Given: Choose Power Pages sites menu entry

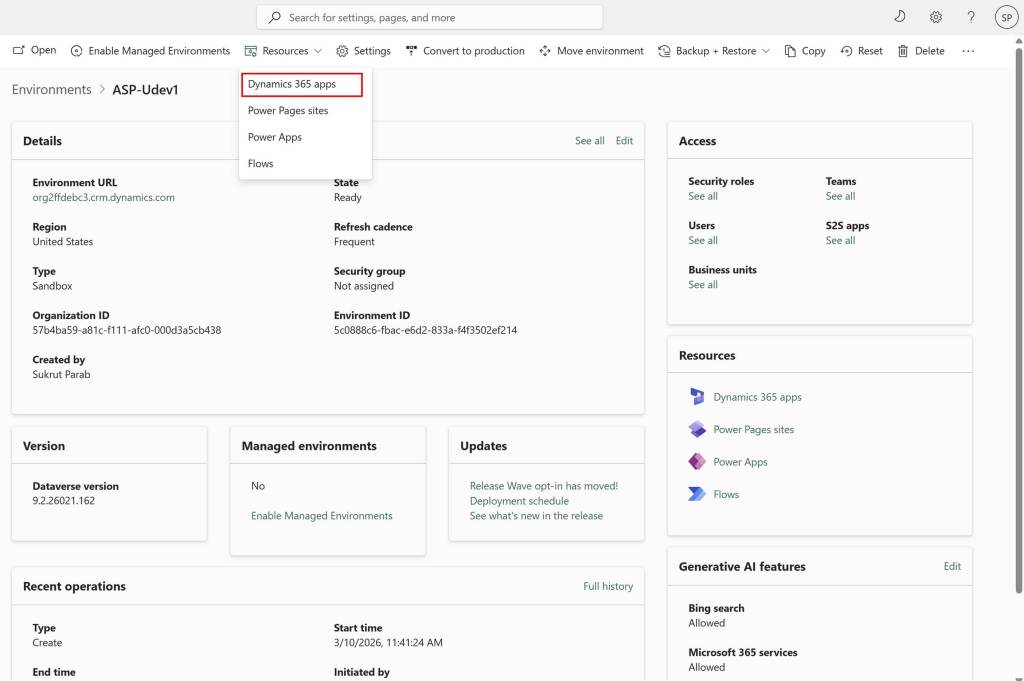Looking at the screenshot, I should pos(288,111).
